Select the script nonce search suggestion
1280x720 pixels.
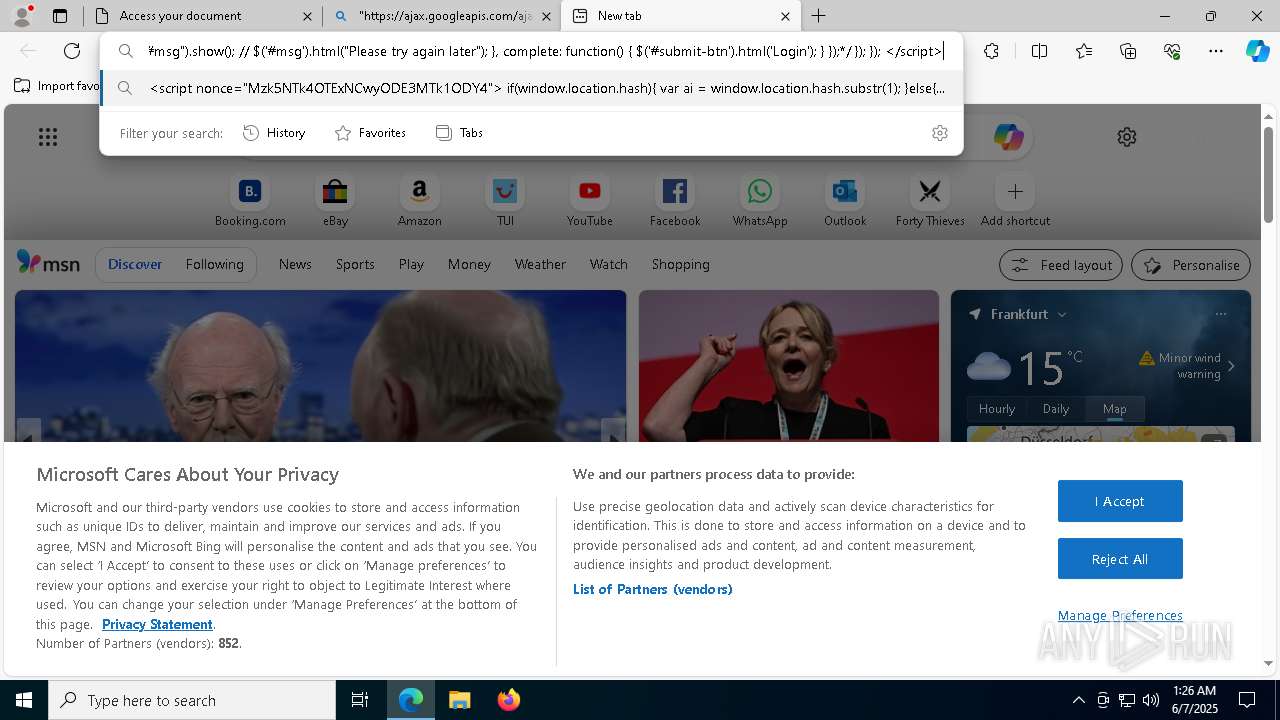(x=532, y=88)
